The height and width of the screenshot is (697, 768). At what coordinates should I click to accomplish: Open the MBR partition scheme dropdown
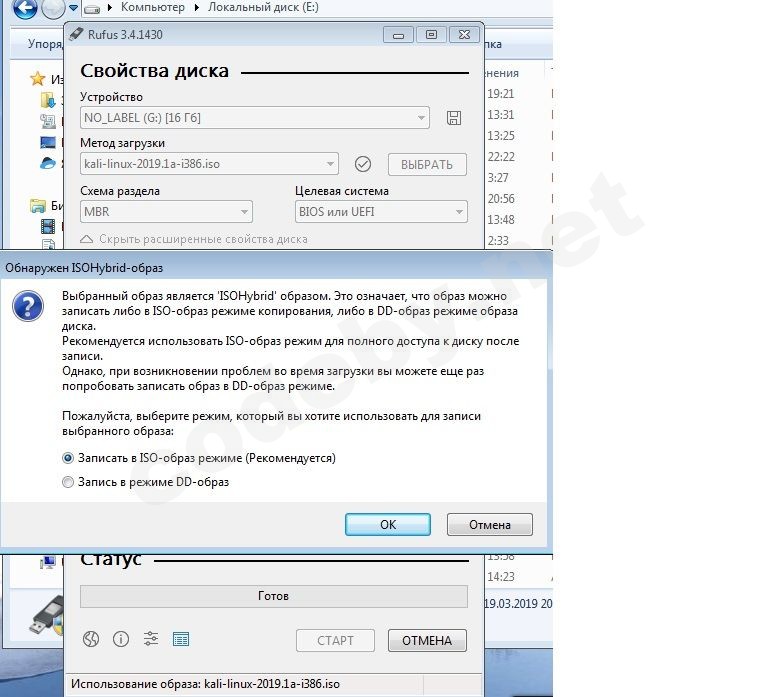tap(167, 212)
